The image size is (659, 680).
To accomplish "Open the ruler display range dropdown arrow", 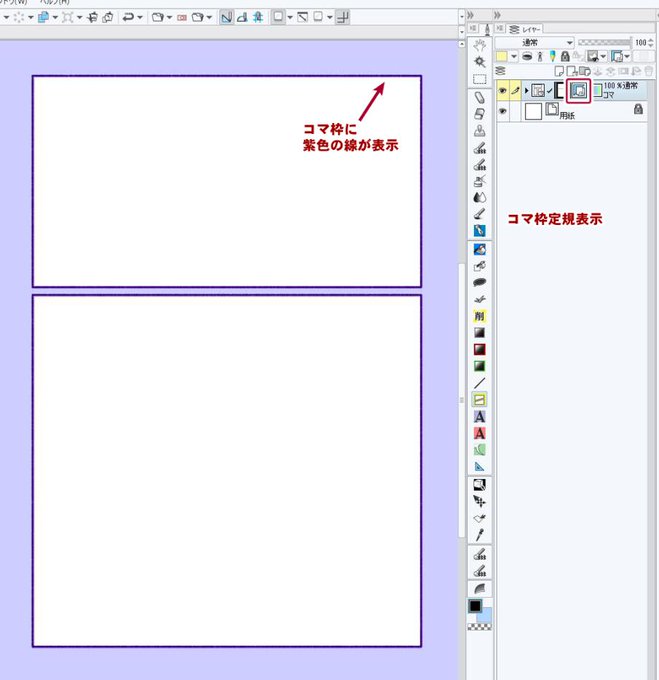I will pos(627,56).
